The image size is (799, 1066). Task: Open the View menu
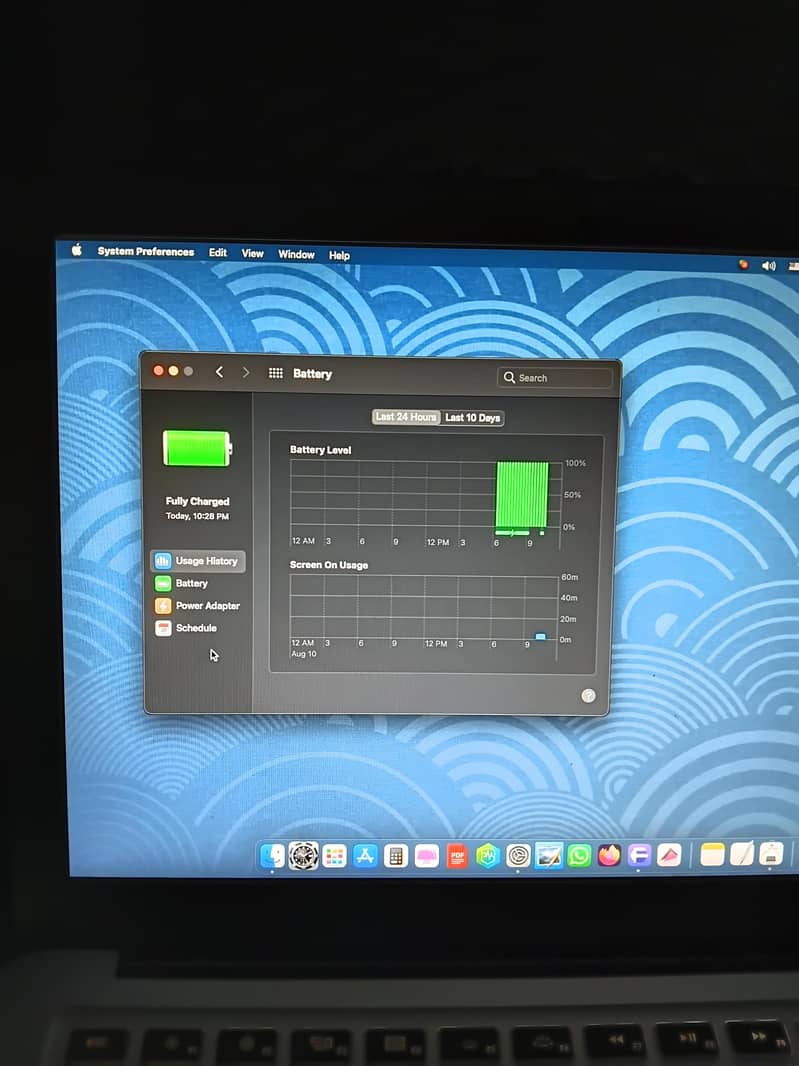pyautogui.click(x=252, y=253)
